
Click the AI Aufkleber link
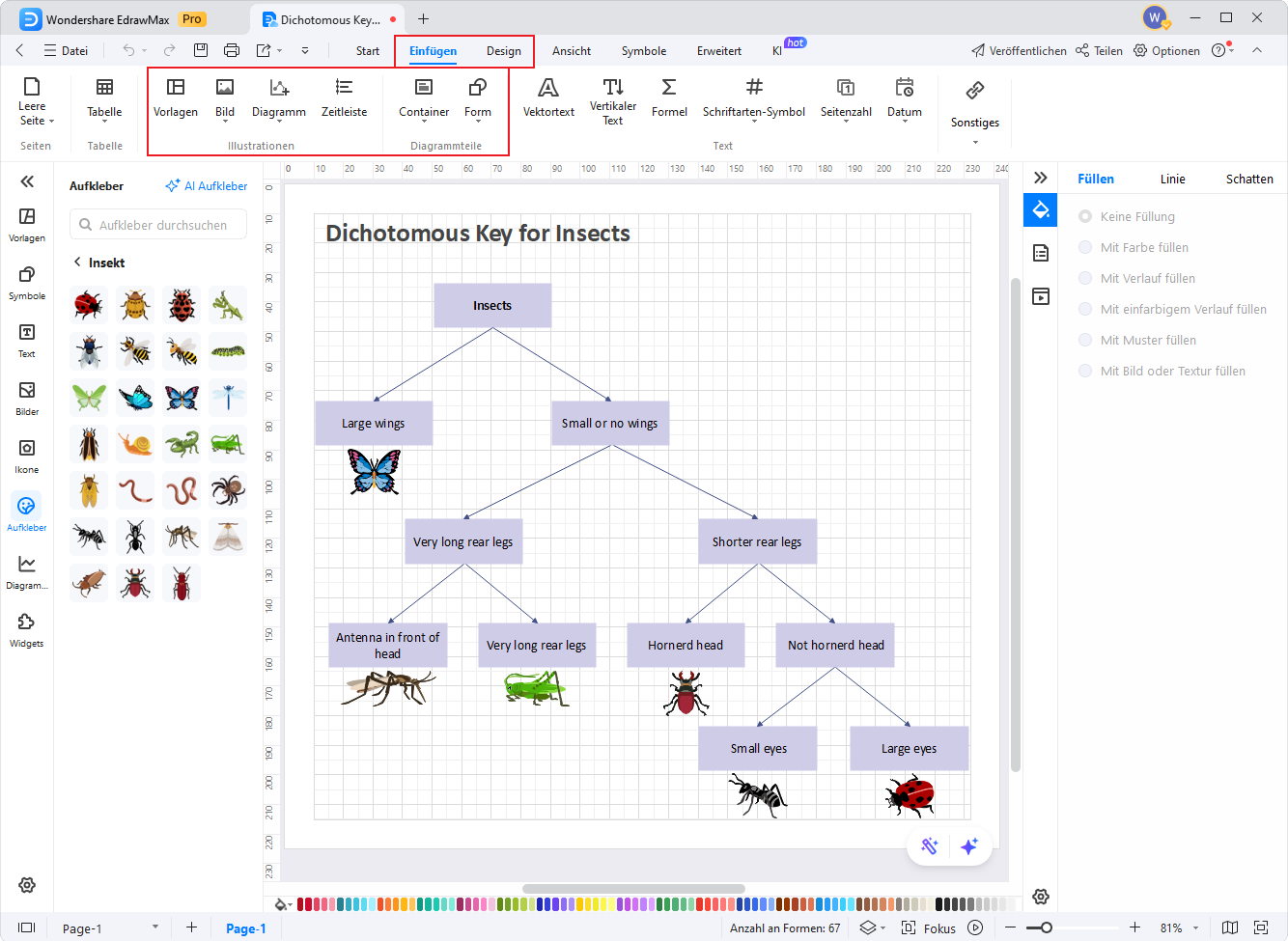pyautogui.click(x=207, y=186)
